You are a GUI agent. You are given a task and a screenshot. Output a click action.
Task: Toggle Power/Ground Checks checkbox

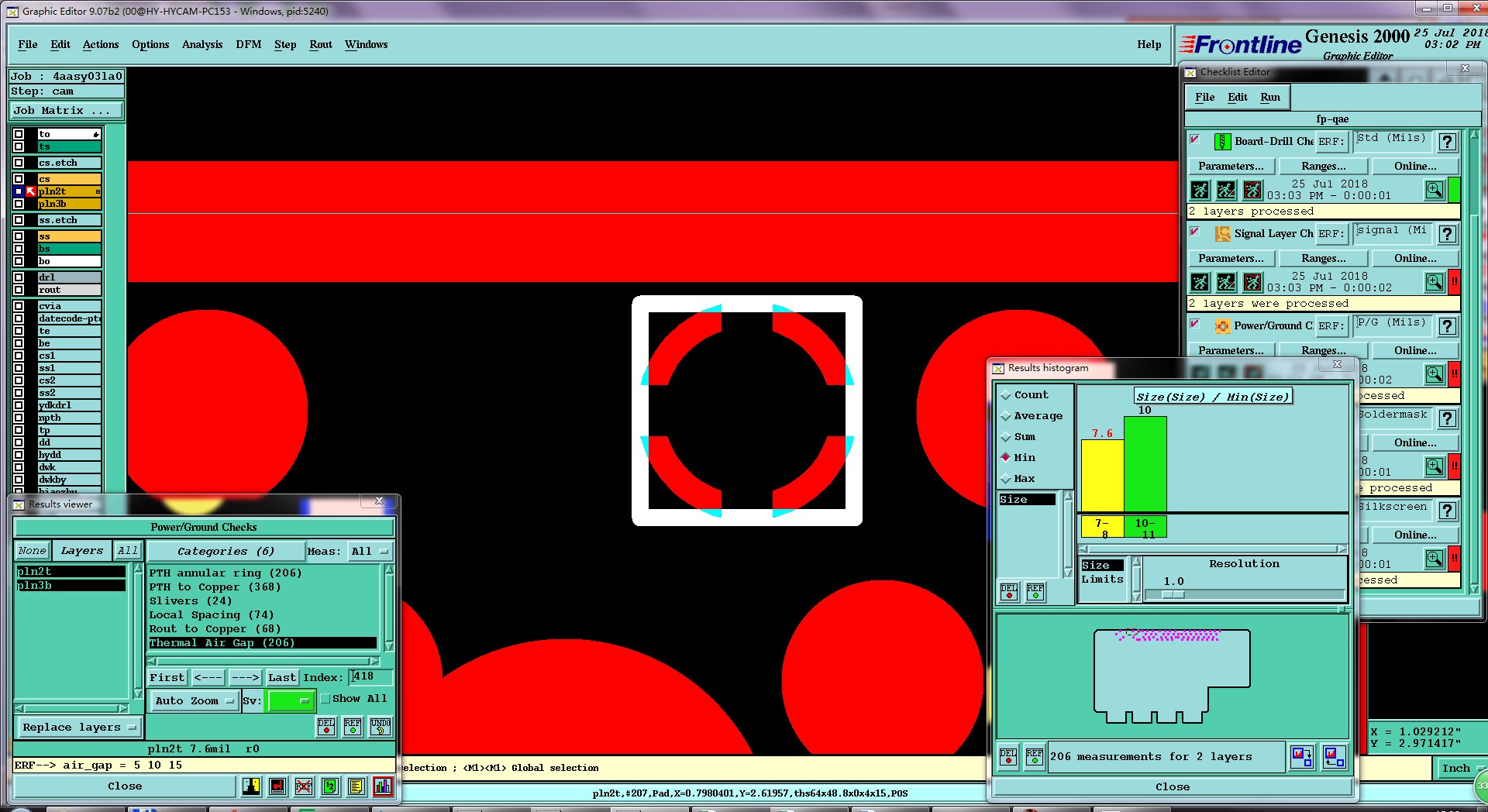pyautogui.click(x=1195, y=324)
